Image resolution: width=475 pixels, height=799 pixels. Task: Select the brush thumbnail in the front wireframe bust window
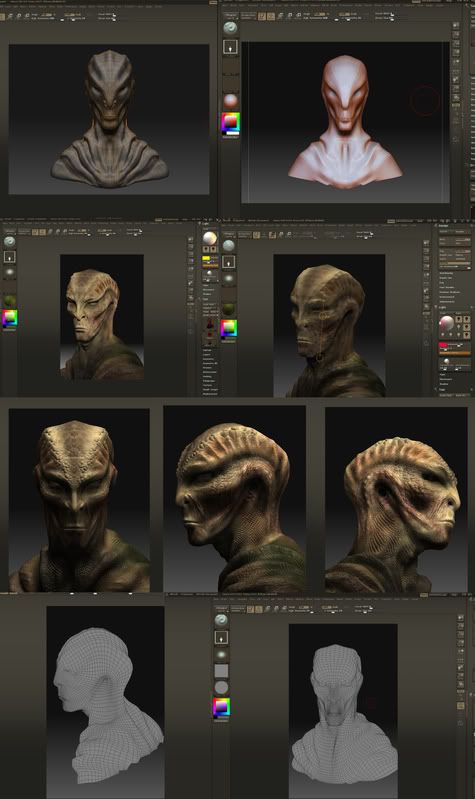point(221,620)
